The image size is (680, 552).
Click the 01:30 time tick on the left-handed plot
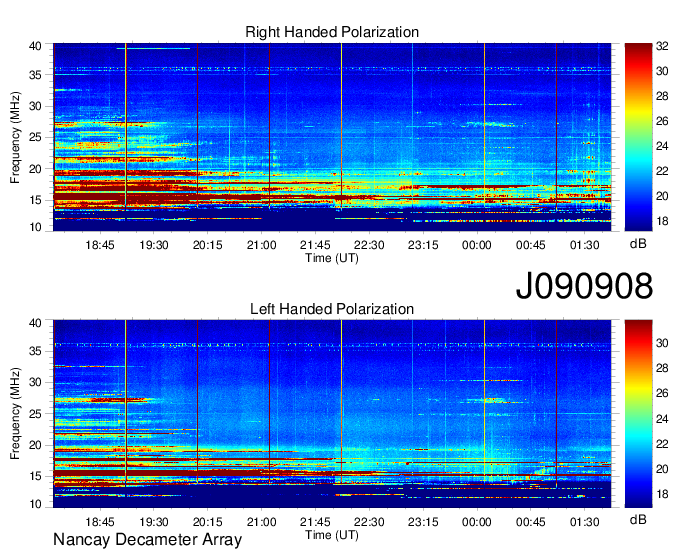[x=585, y=522]
